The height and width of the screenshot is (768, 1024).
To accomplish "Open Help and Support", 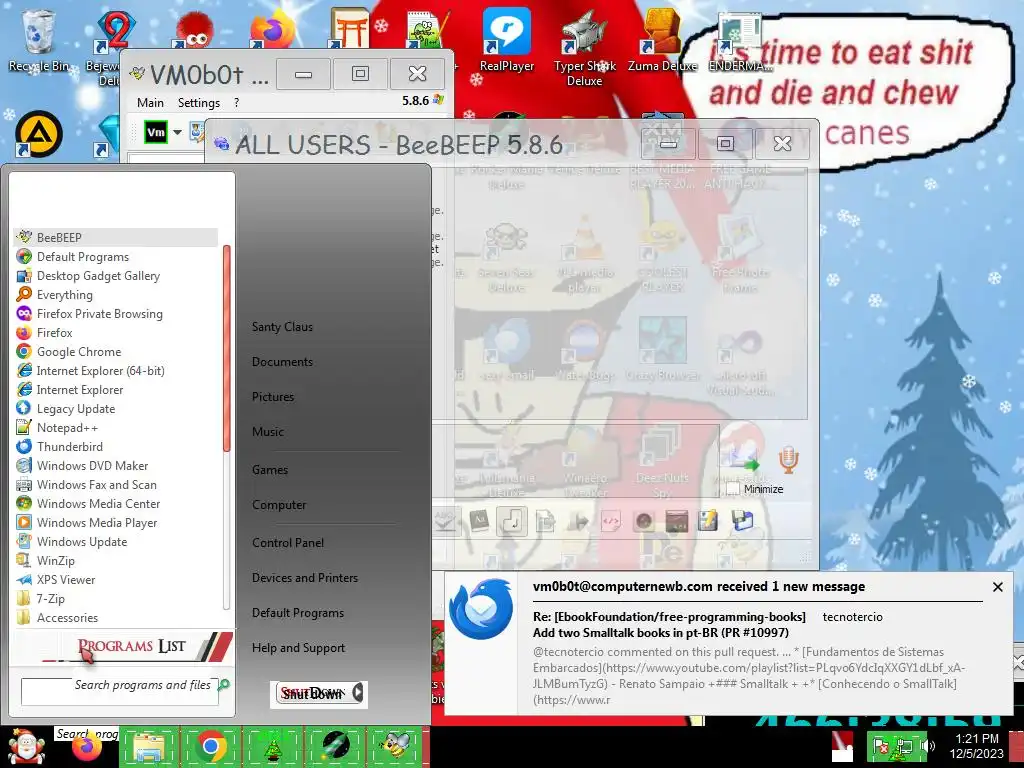I will (298, 648).
